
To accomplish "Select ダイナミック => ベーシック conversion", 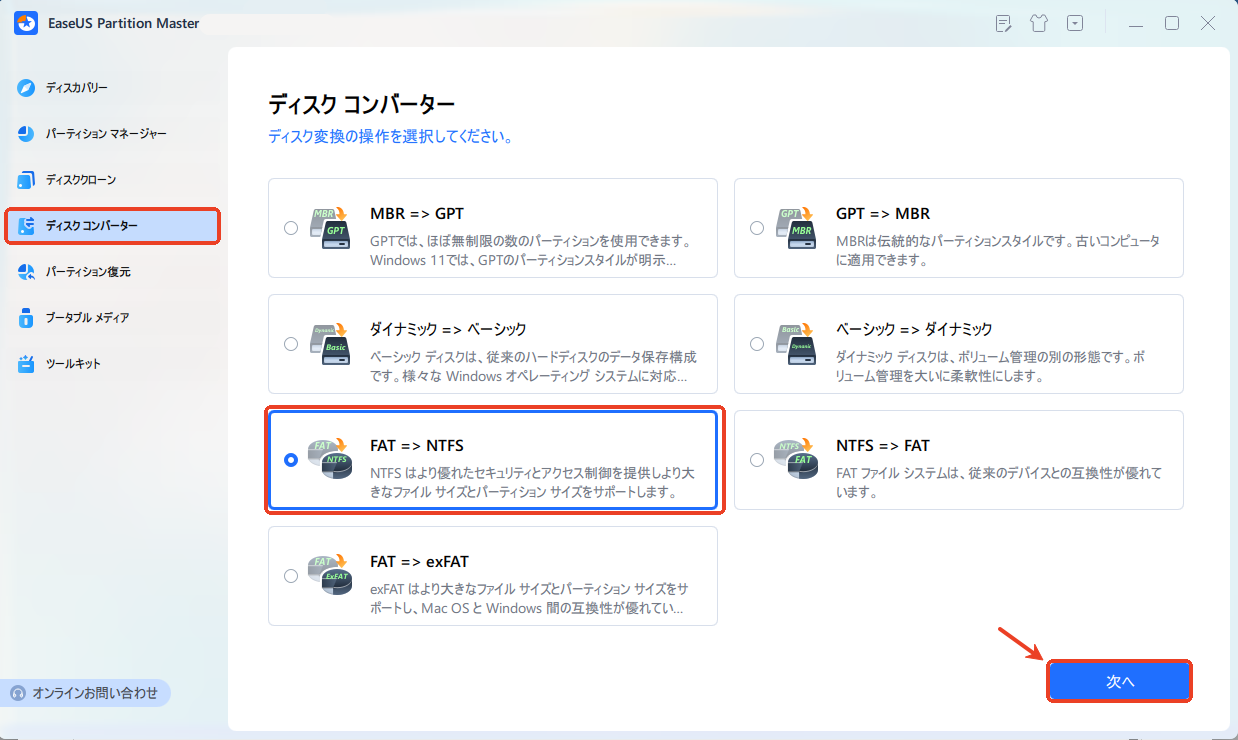I will point(291,343).
